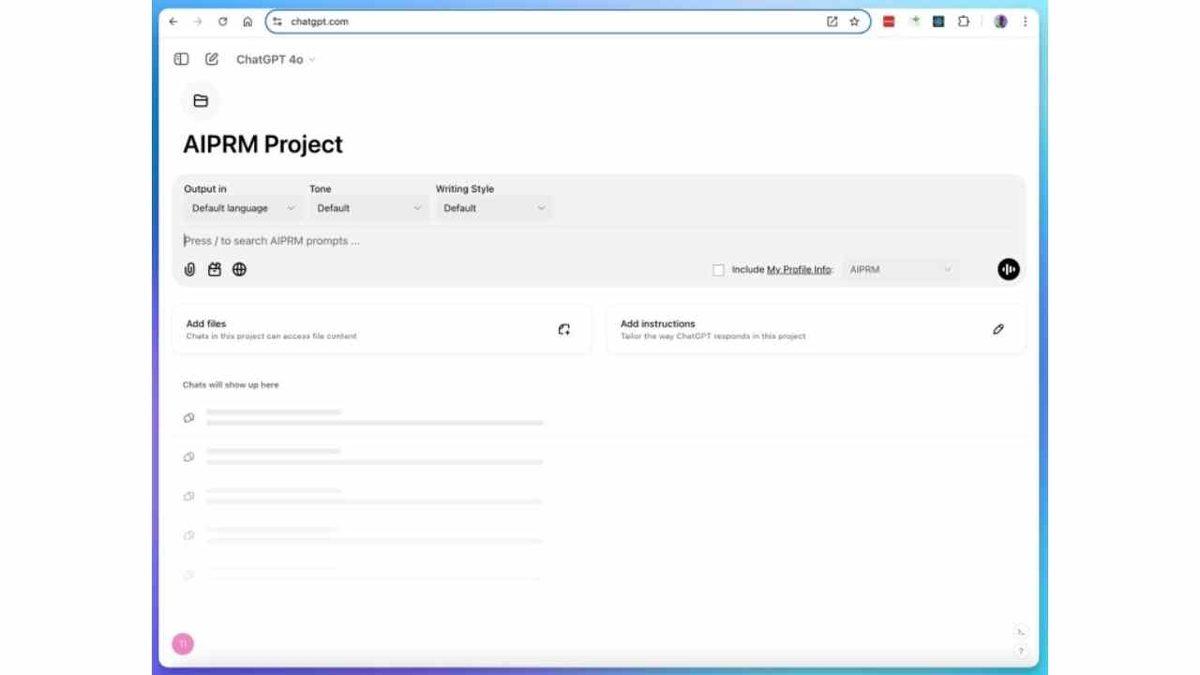Screen dimensions: 1200x675
Task: Click the globe web search icon
Action: [239, 269]
